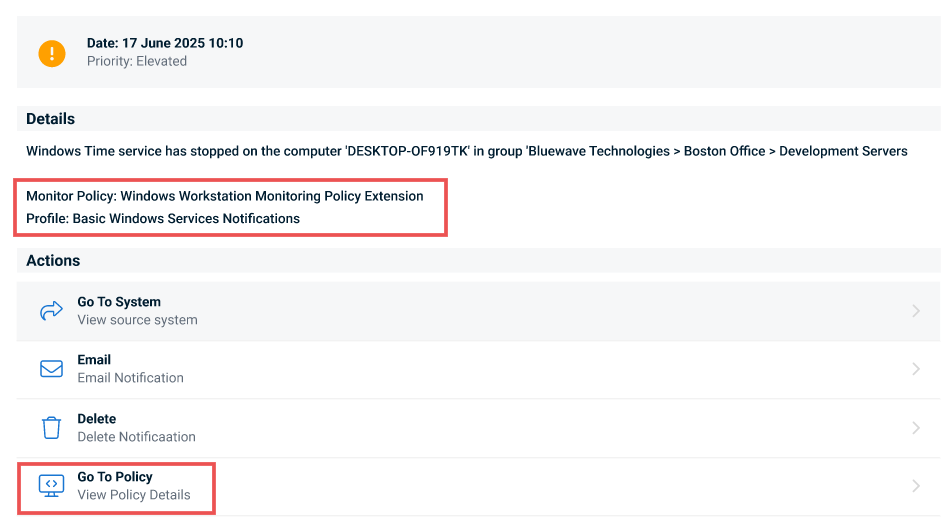945x531 pixels.
Task: Click the Delete trash can icon
Action: click(x=51, y=428)
